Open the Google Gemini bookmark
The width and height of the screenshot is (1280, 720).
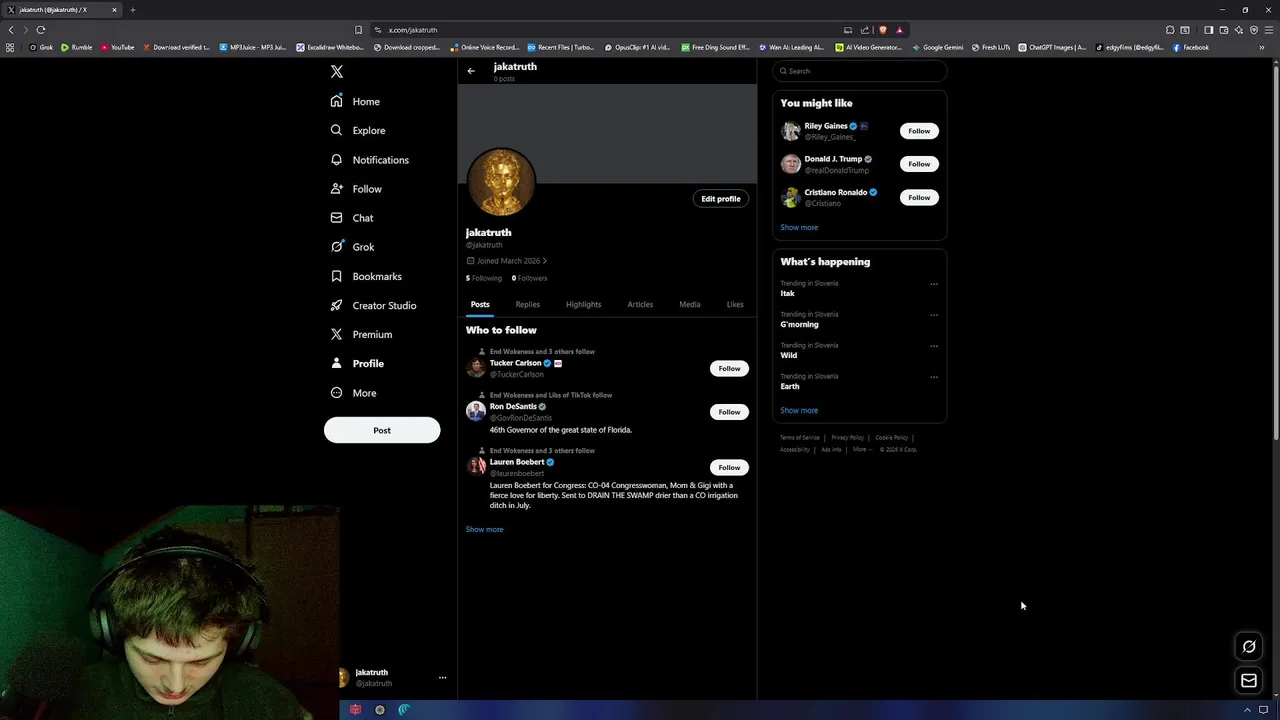pyautogui.click(x=938, y=47)
